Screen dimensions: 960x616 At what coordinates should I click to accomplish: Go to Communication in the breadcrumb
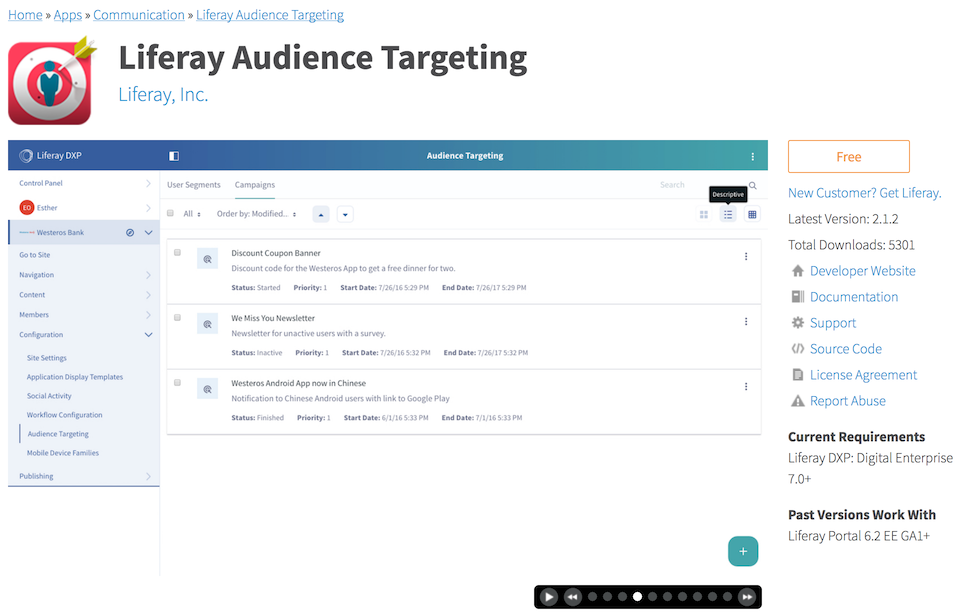tap(138, 15)
